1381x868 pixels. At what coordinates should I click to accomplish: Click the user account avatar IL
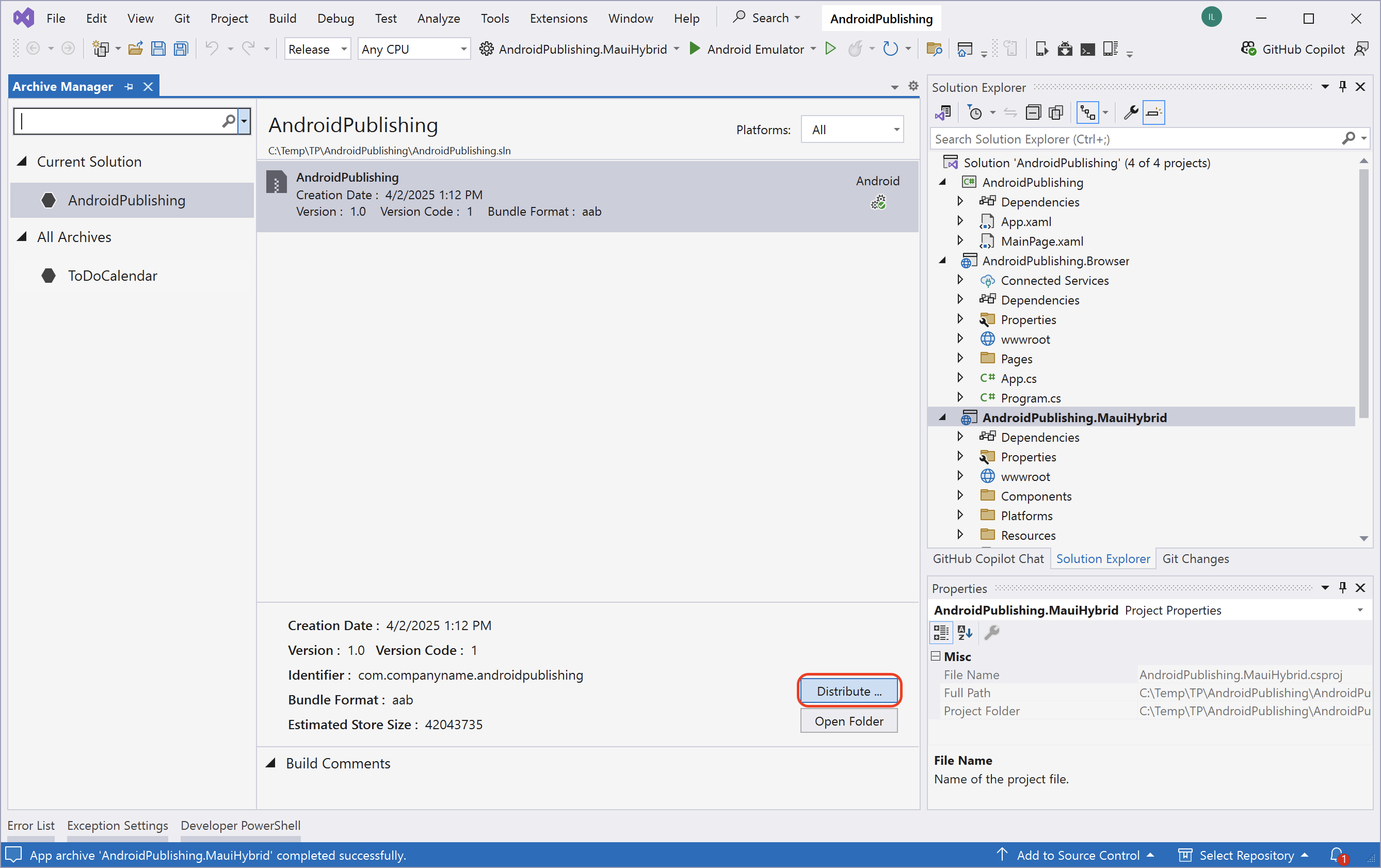tap(1211, 17)
